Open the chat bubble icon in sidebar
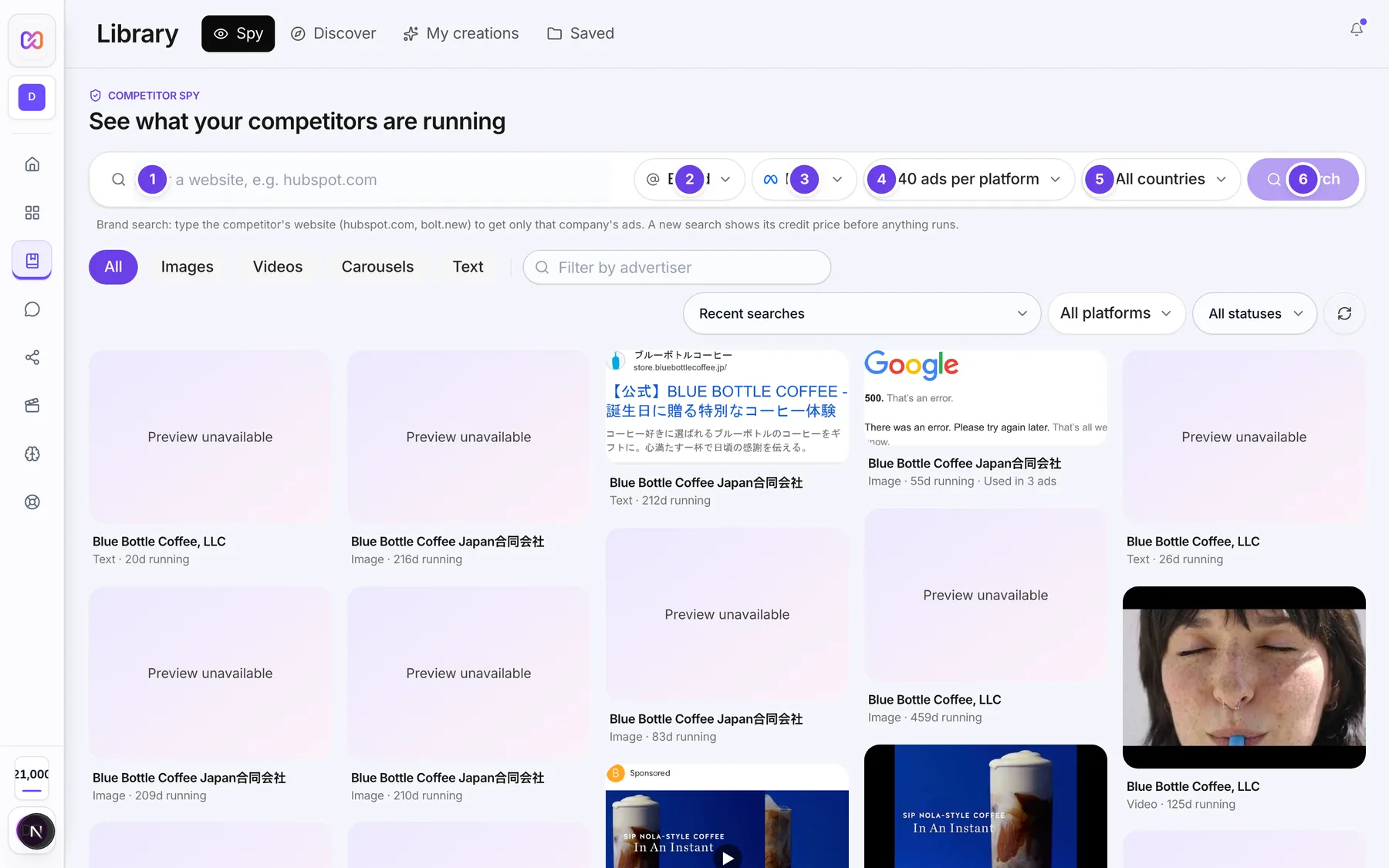The image size is (1389, 868). tap(32, 309)
